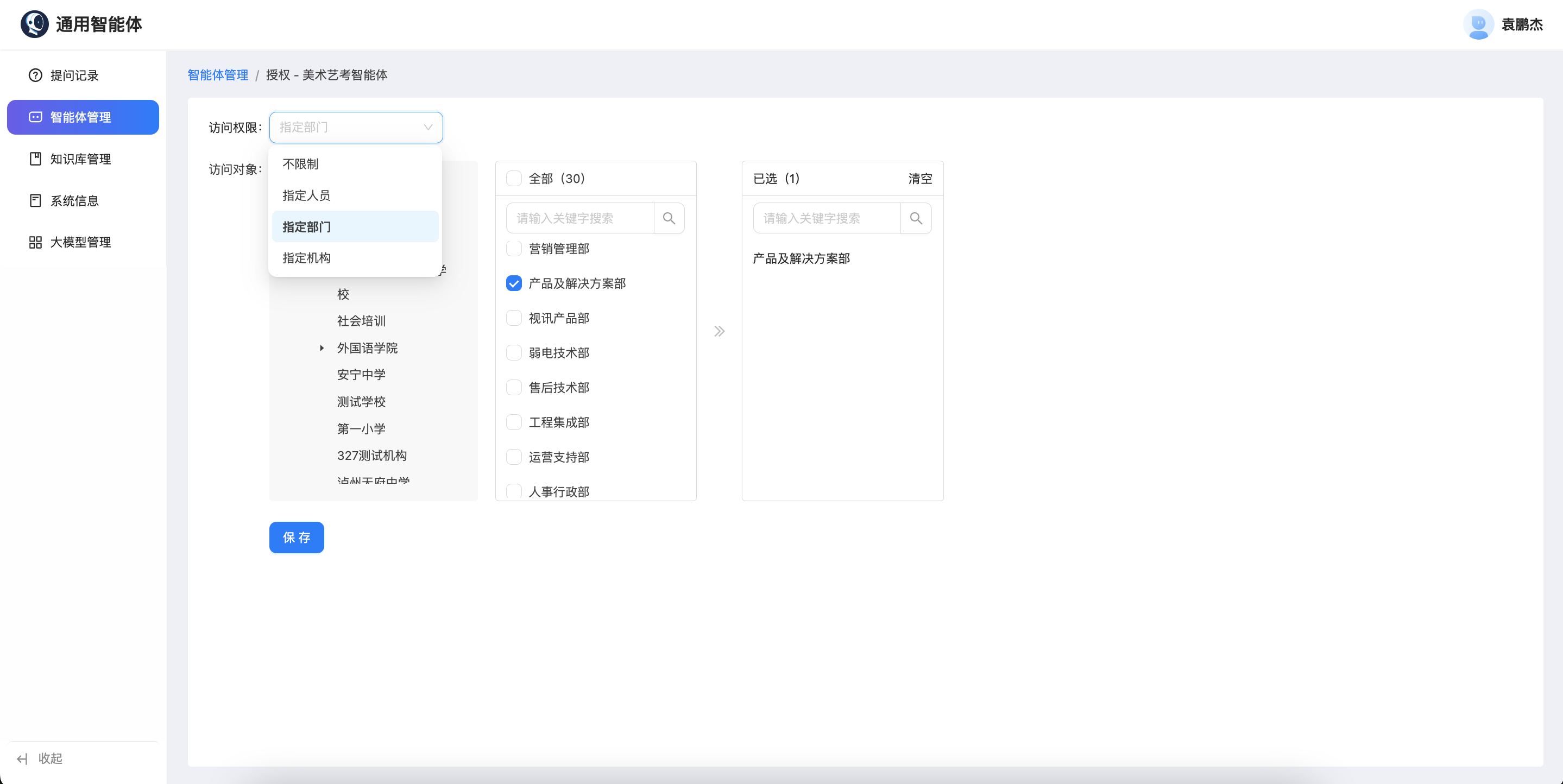
Task: Enable the 视讯产品部 checkbox
Action: tap(514, 318)
